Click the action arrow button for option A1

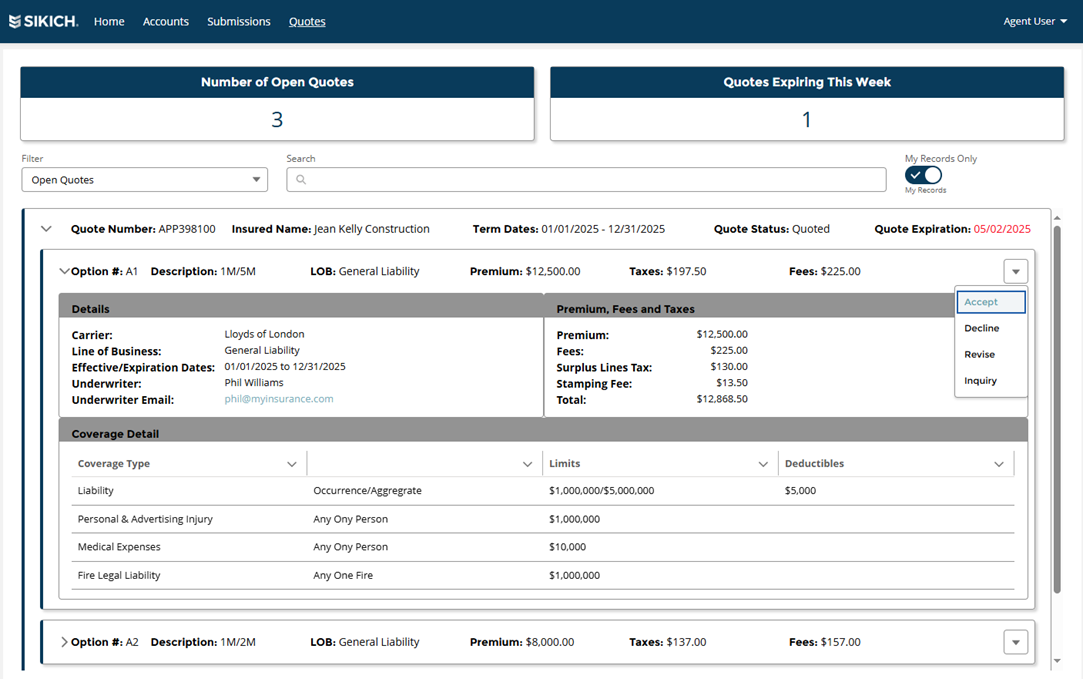point(1015,271)
